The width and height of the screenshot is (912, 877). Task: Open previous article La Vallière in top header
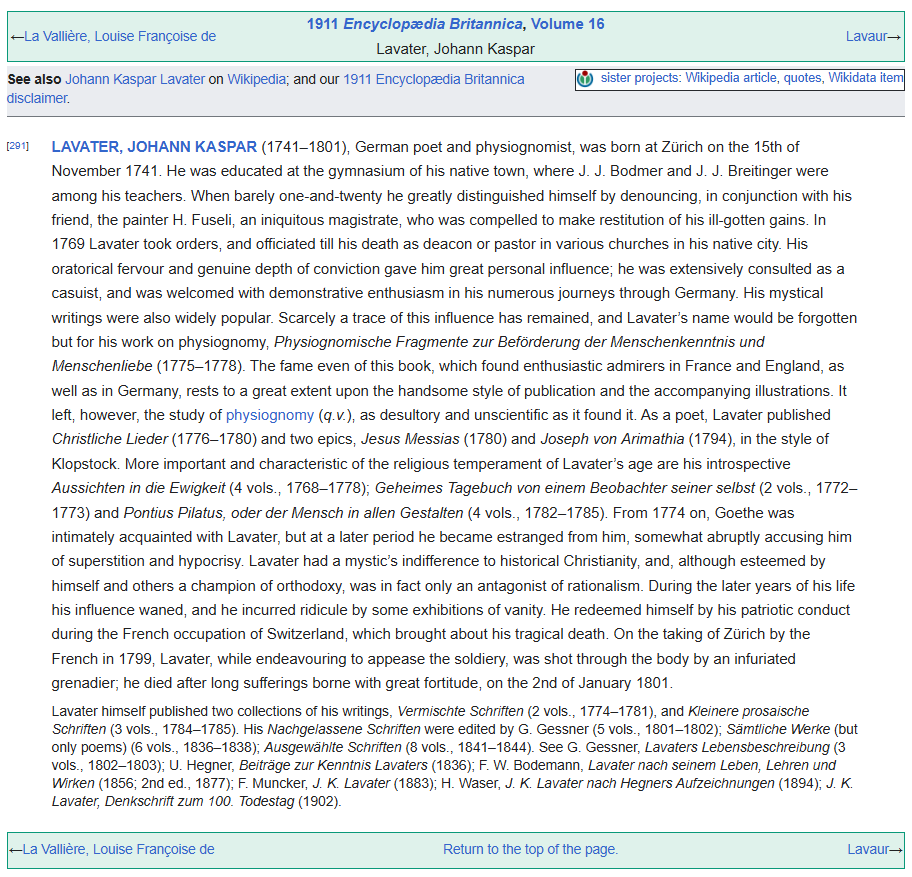pyautogui.click(x=120, y=36)
